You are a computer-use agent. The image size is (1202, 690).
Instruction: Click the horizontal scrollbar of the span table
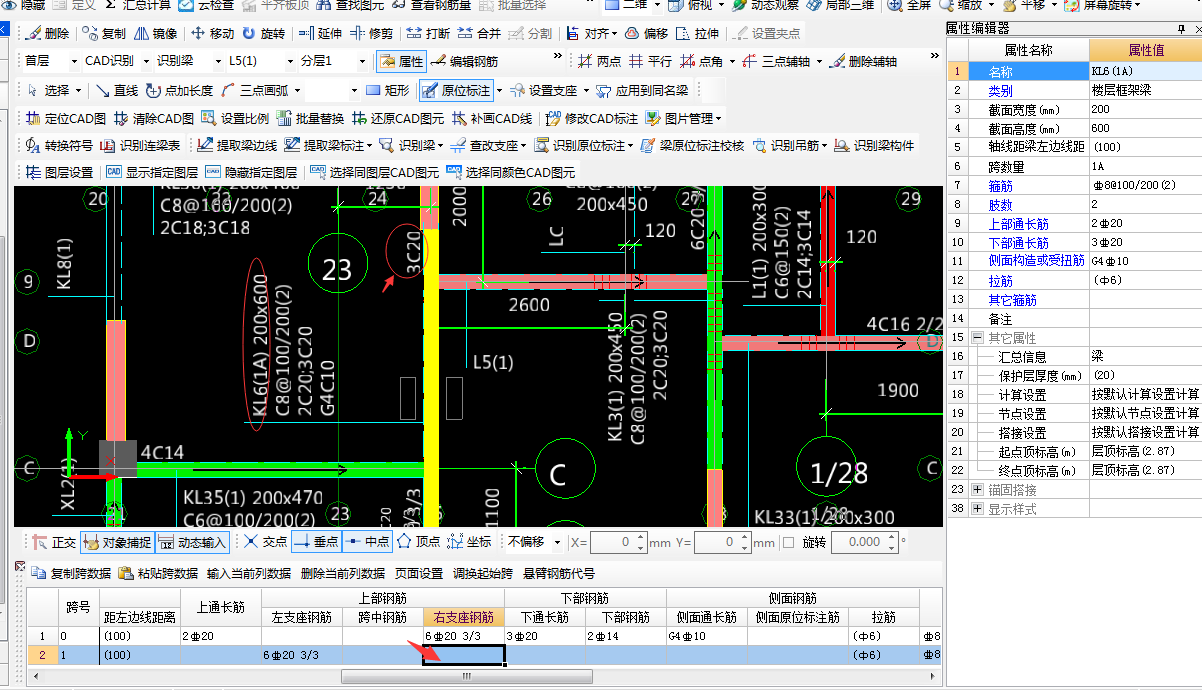[466, 677]
